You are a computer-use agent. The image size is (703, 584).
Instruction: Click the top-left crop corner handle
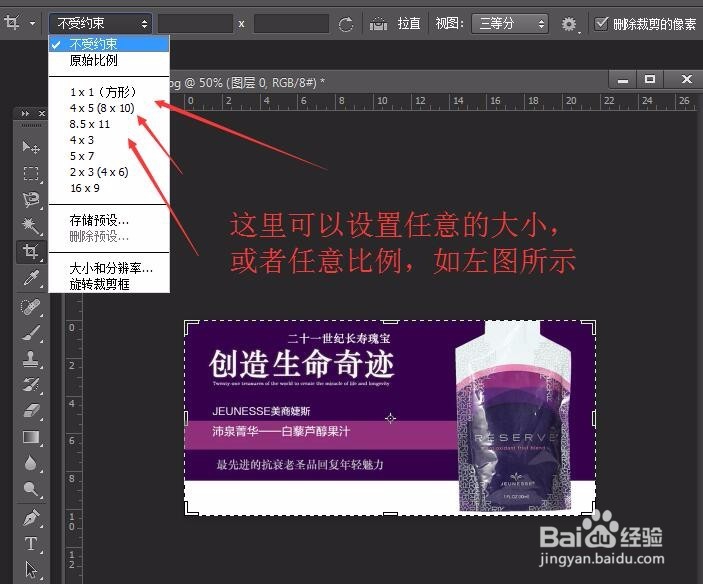click(x=191, y=327)
